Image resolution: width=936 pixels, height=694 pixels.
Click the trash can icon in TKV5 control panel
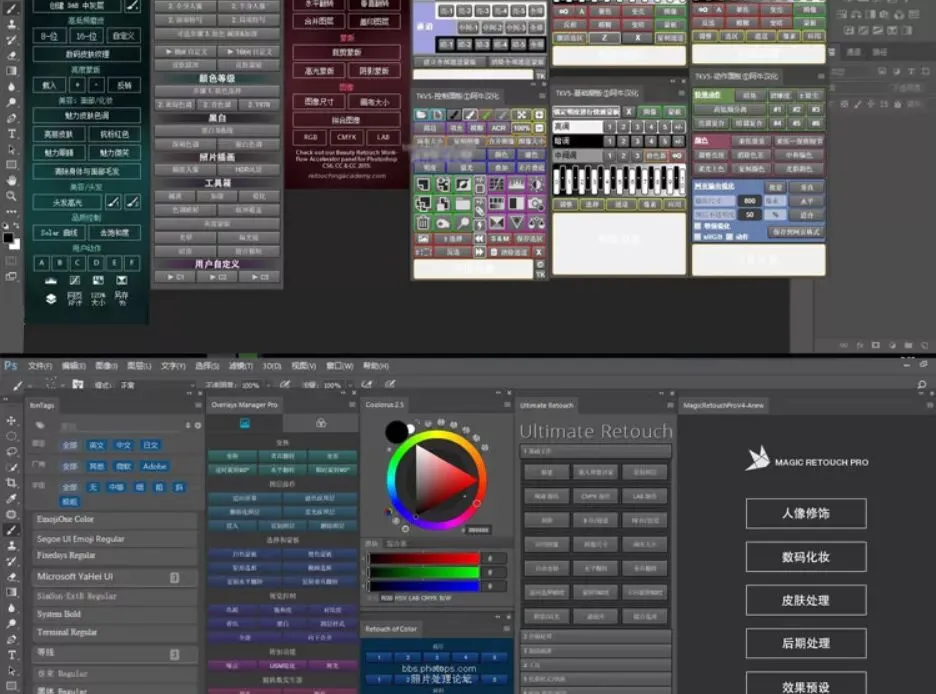pos(423,223)
